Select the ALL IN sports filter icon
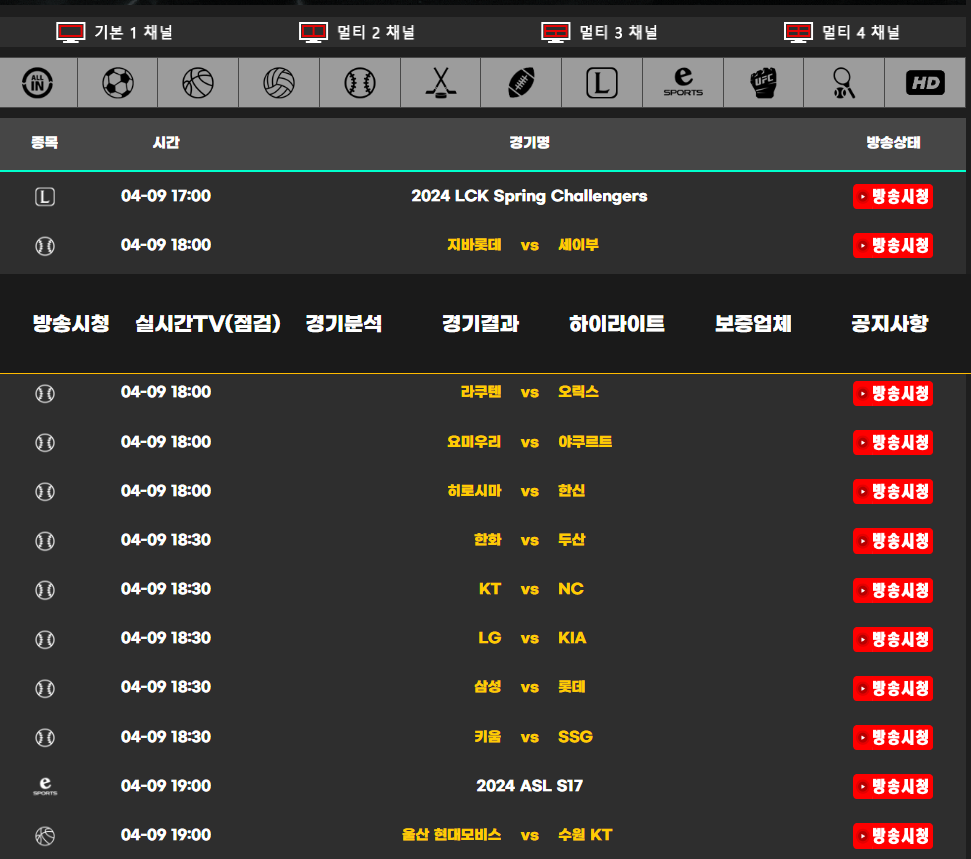This screenshot has width=971, height=859. [38, 82]
